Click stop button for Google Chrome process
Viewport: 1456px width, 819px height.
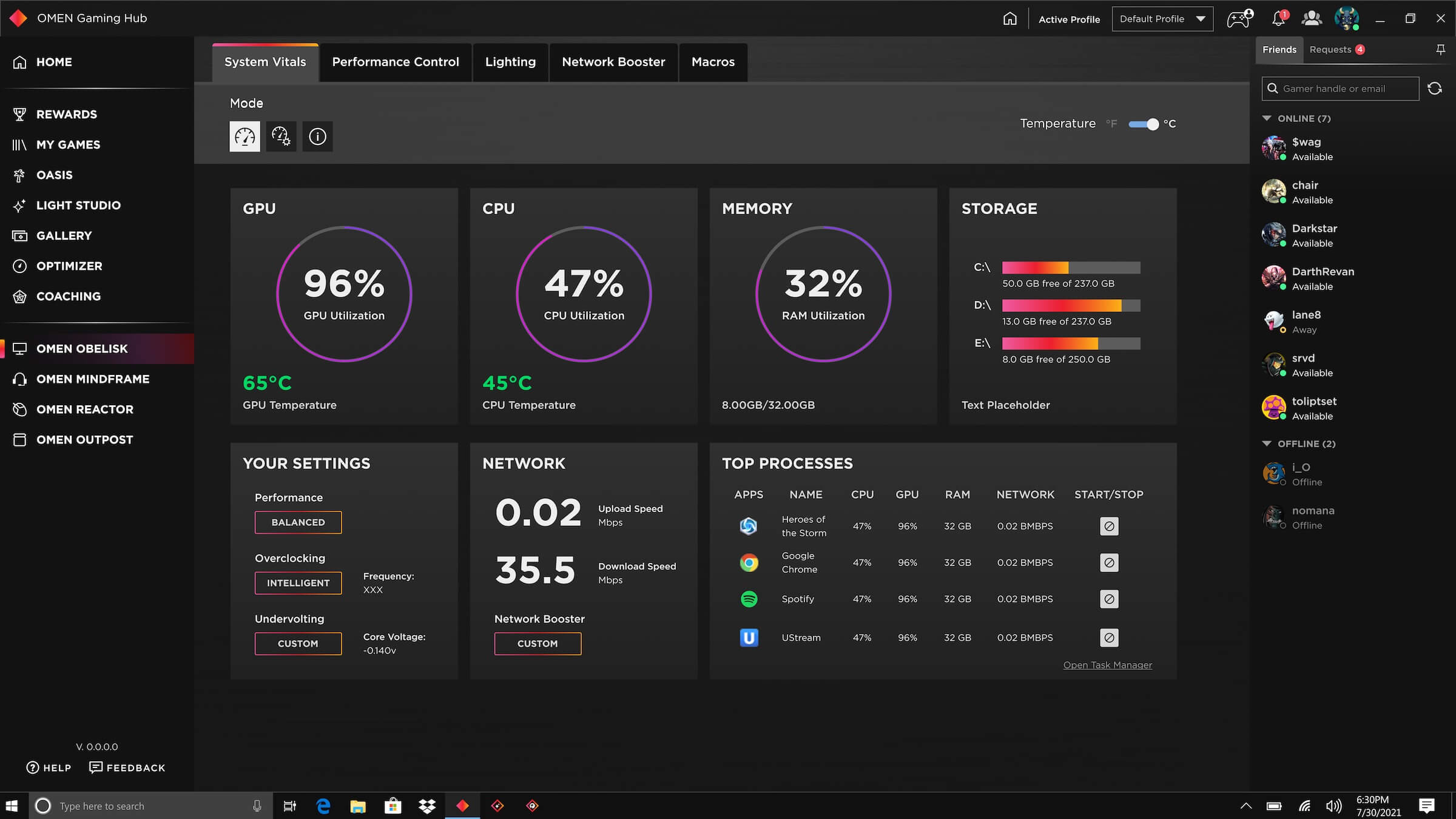pos(1109,562)
